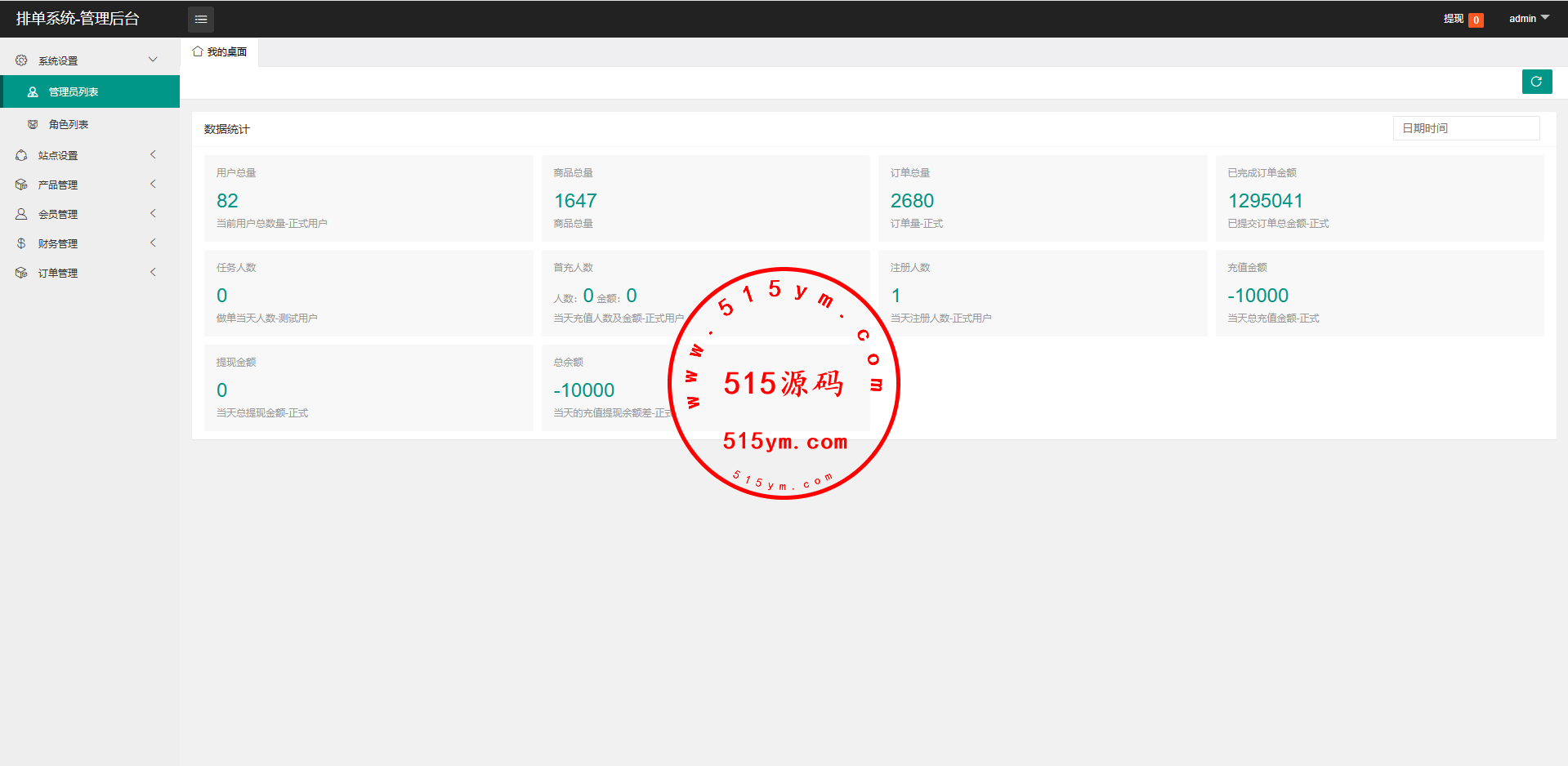Click the cube icon beside 产品管理
This screenshot has width=1568, height=766.
(x=21, y=185)
